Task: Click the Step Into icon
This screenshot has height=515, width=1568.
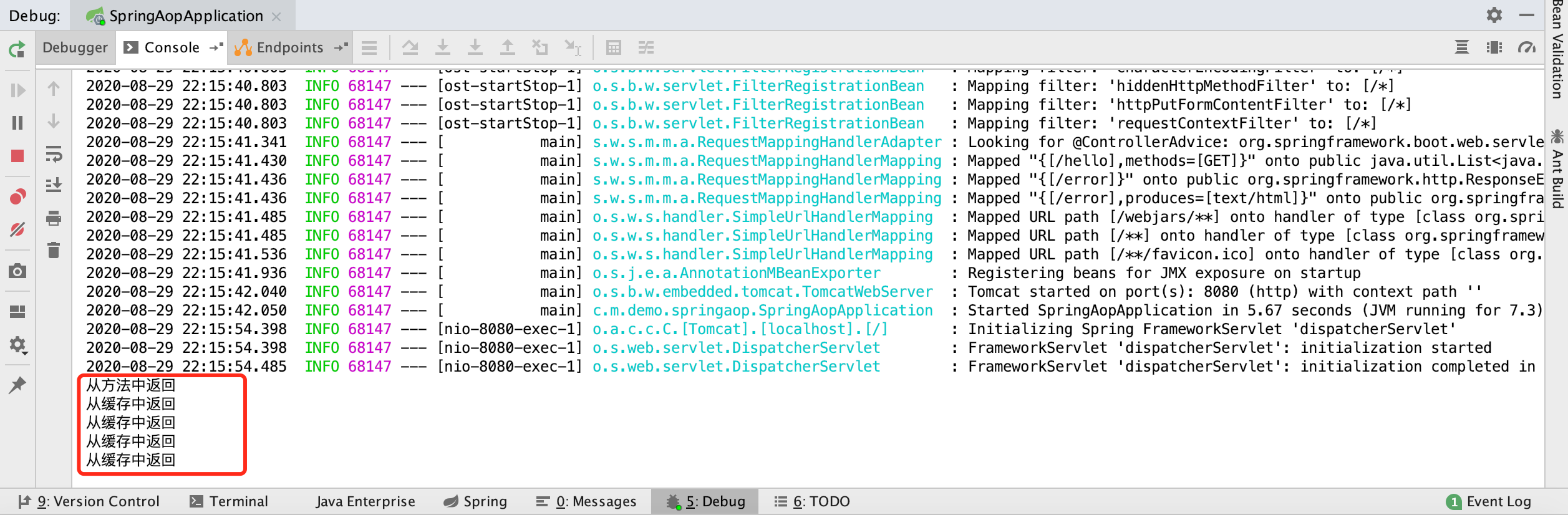Action: click(443, 47)
